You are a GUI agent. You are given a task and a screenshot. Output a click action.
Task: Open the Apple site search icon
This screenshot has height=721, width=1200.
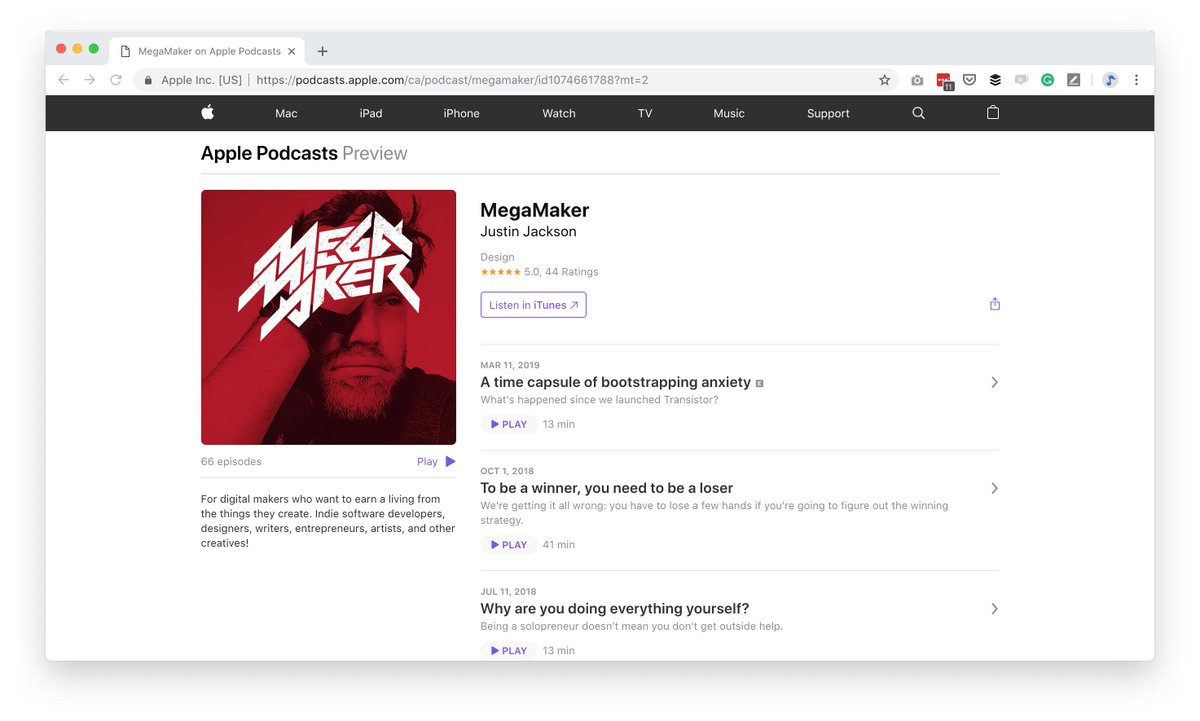918,113
